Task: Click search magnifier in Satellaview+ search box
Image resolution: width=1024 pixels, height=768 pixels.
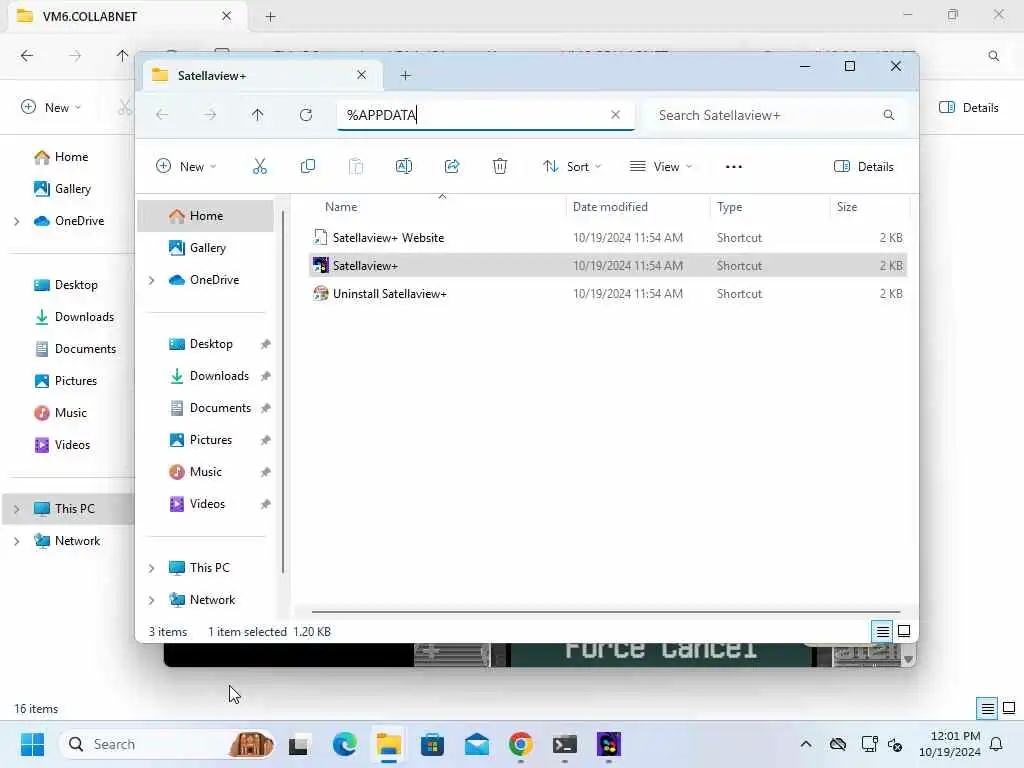Action: (x=889, y=115)
